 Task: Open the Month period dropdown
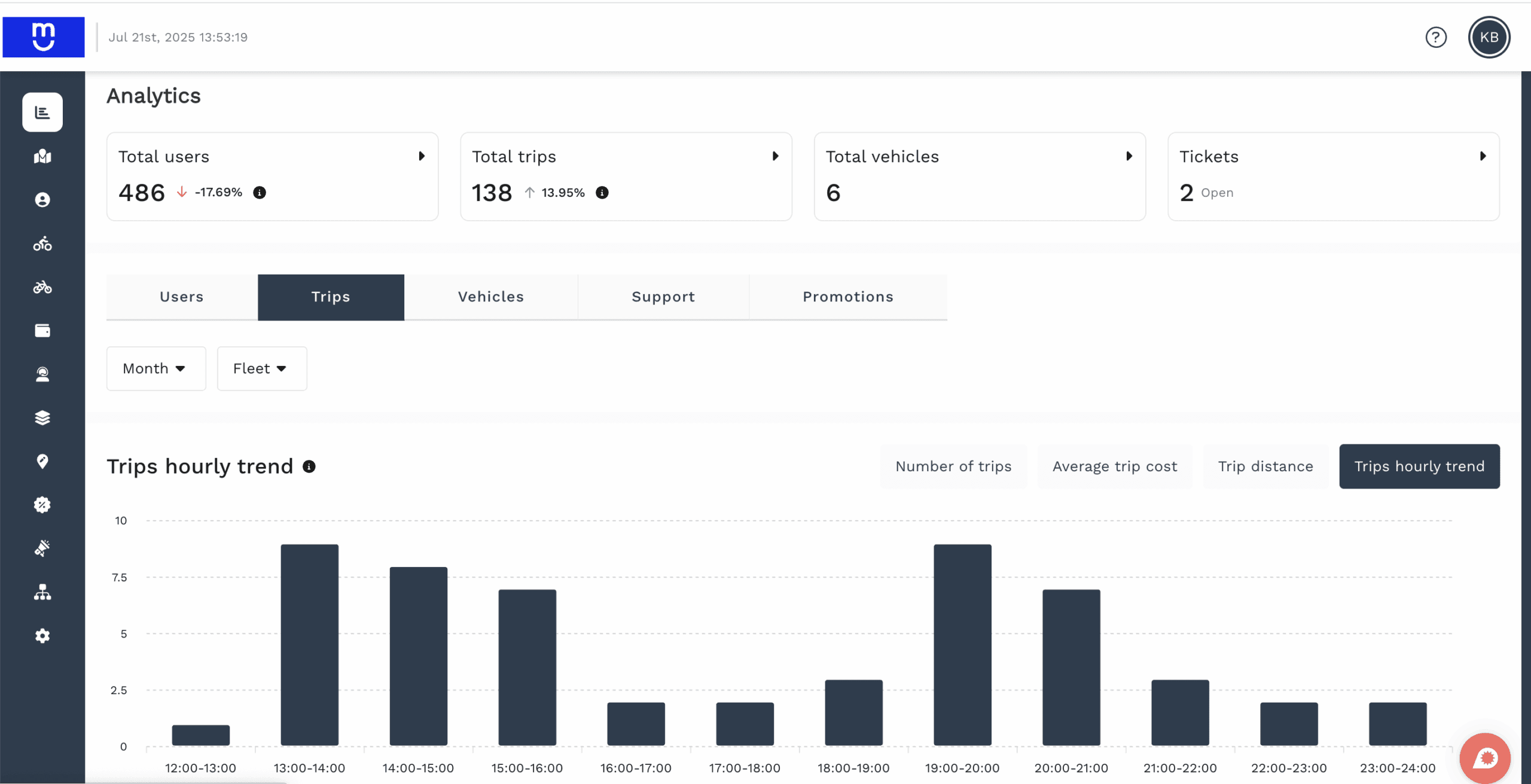(156, 368)
